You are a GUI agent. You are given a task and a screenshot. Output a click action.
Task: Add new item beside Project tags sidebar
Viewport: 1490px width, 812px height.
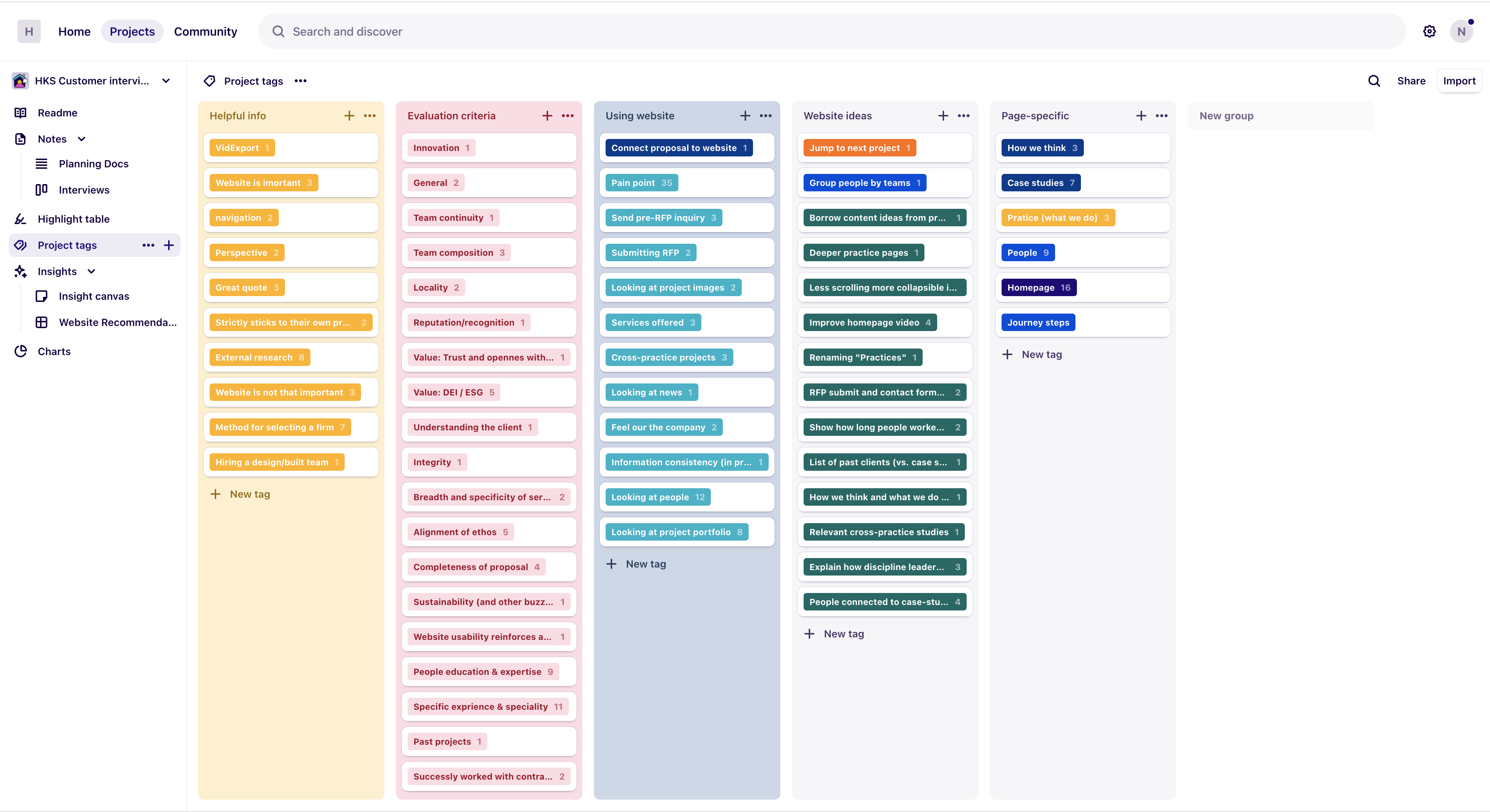pos(169,245)
